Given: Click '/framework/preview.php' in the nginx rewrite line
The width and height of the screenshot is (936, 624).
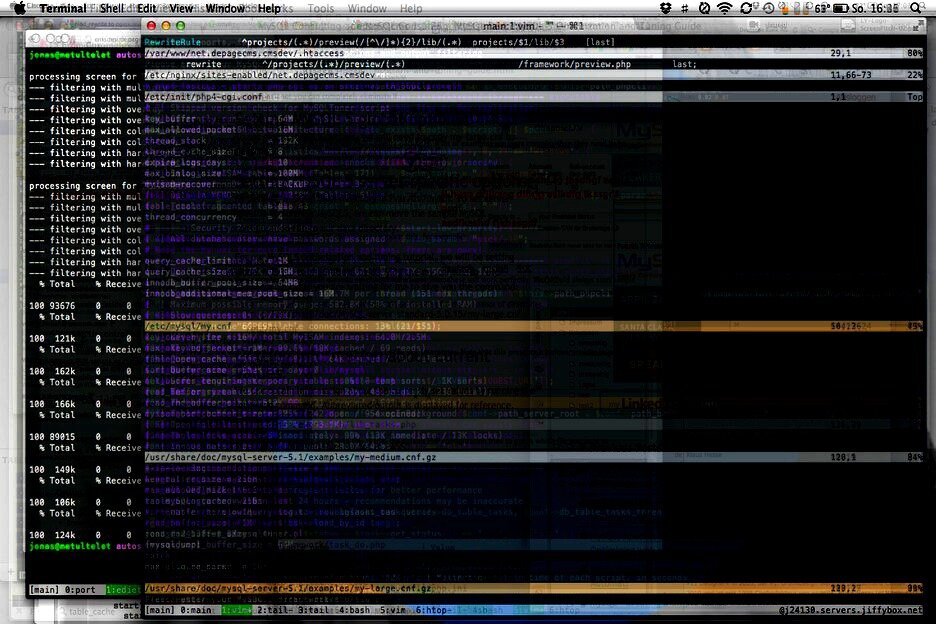Looking at the screenshot, I should [x=574, y=64].
